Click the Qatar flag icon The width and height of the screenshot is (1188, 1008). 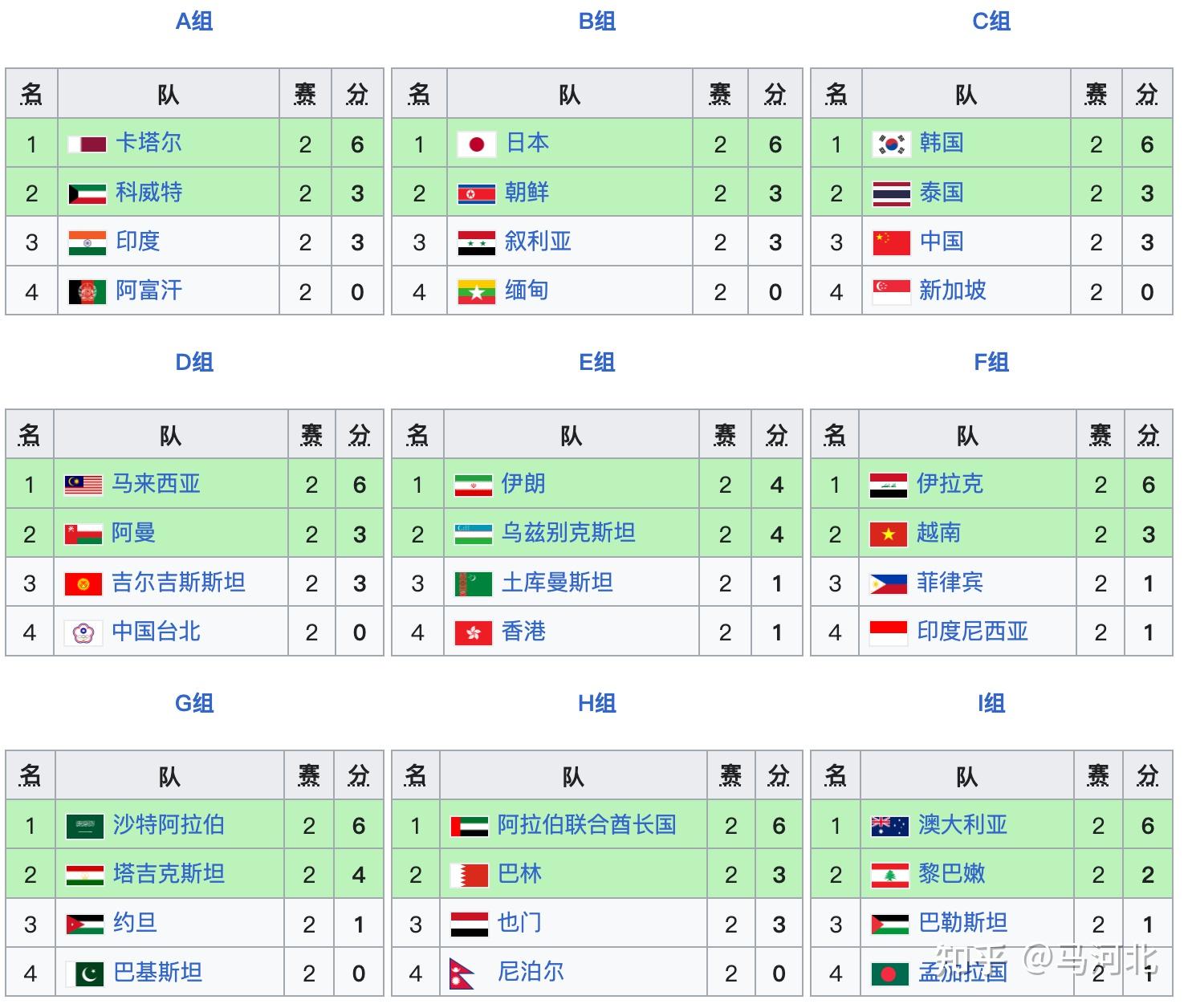(87, 144)
